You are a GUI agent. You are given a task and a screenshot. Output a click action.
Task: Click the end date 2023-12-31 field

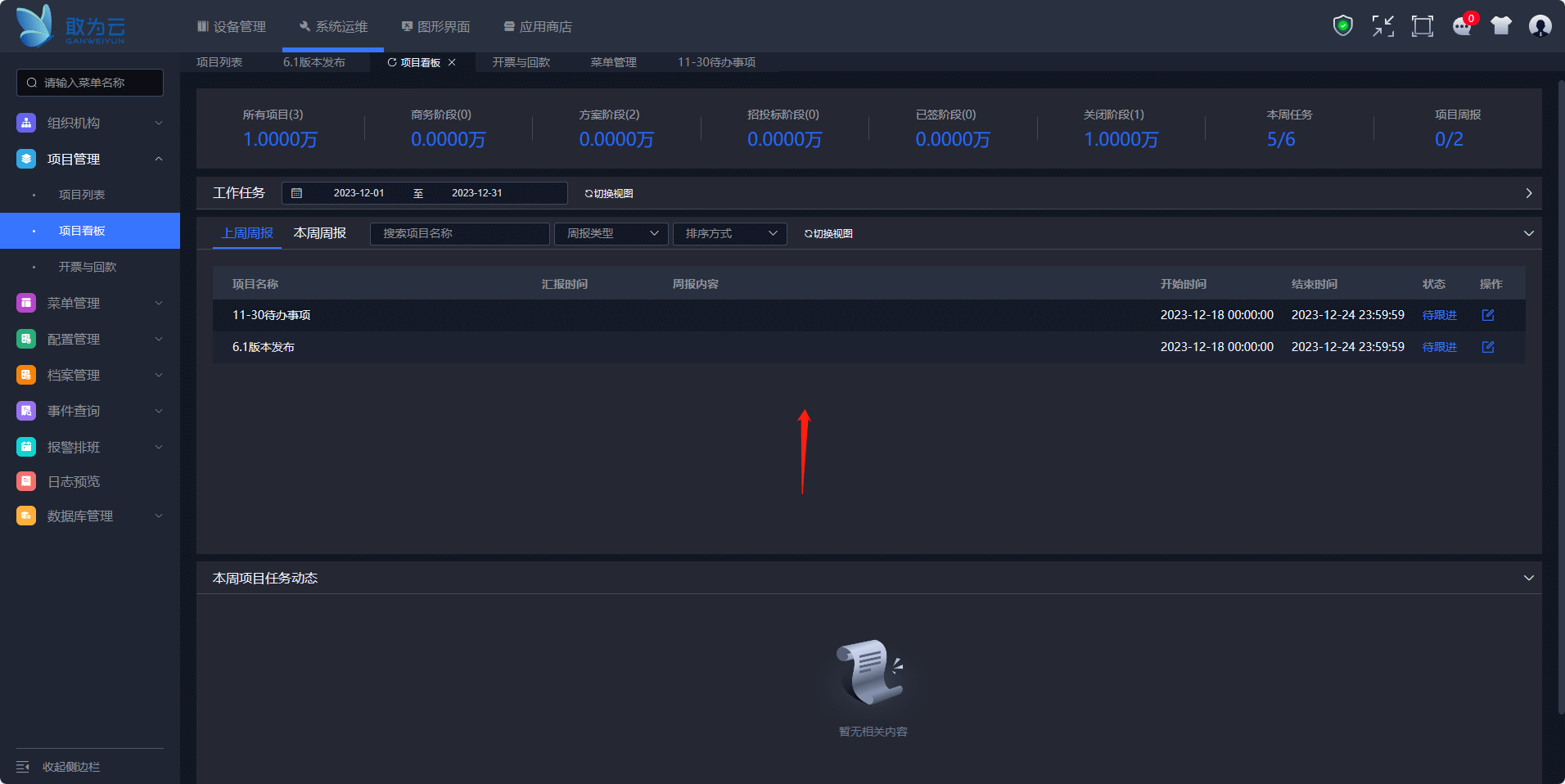click(x=477, y=193)
